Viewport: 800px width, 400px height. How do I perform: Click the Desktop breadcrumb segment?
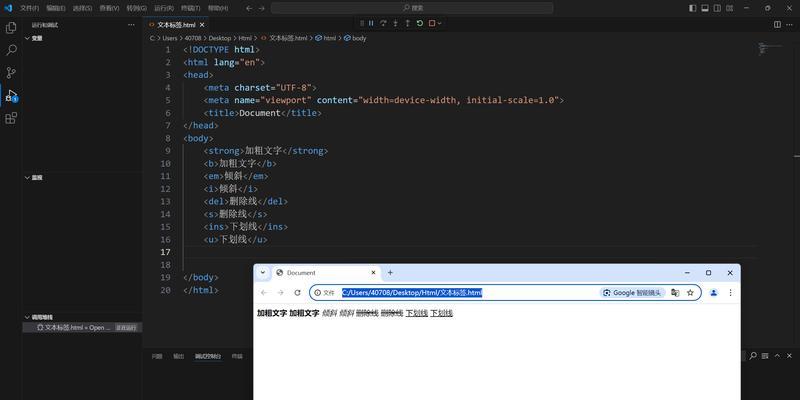click(x=220, y=38)
